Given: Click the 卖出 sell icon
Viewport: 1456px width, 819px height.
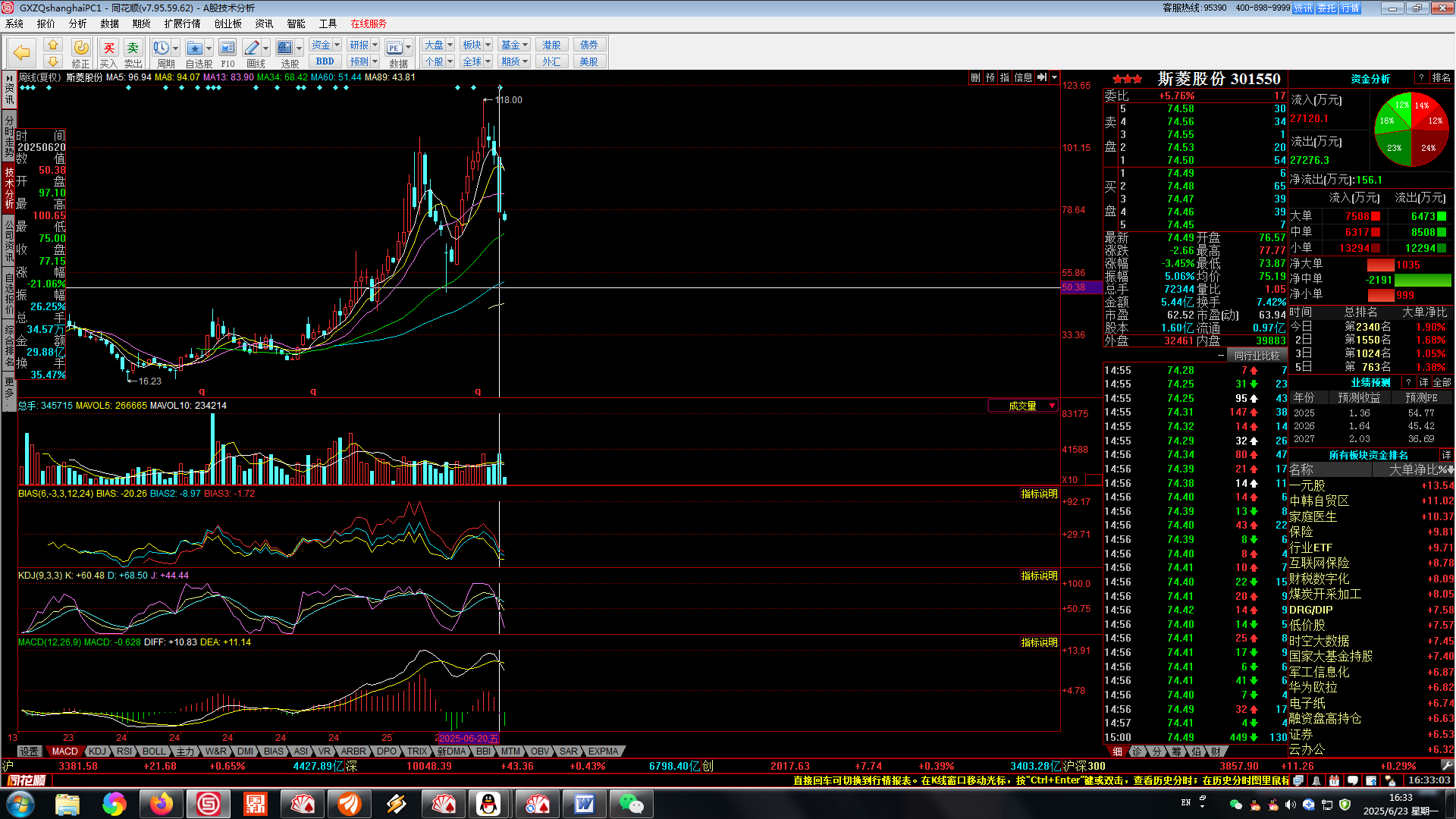Looking at the screenshot, I should (x=133, y=48).
